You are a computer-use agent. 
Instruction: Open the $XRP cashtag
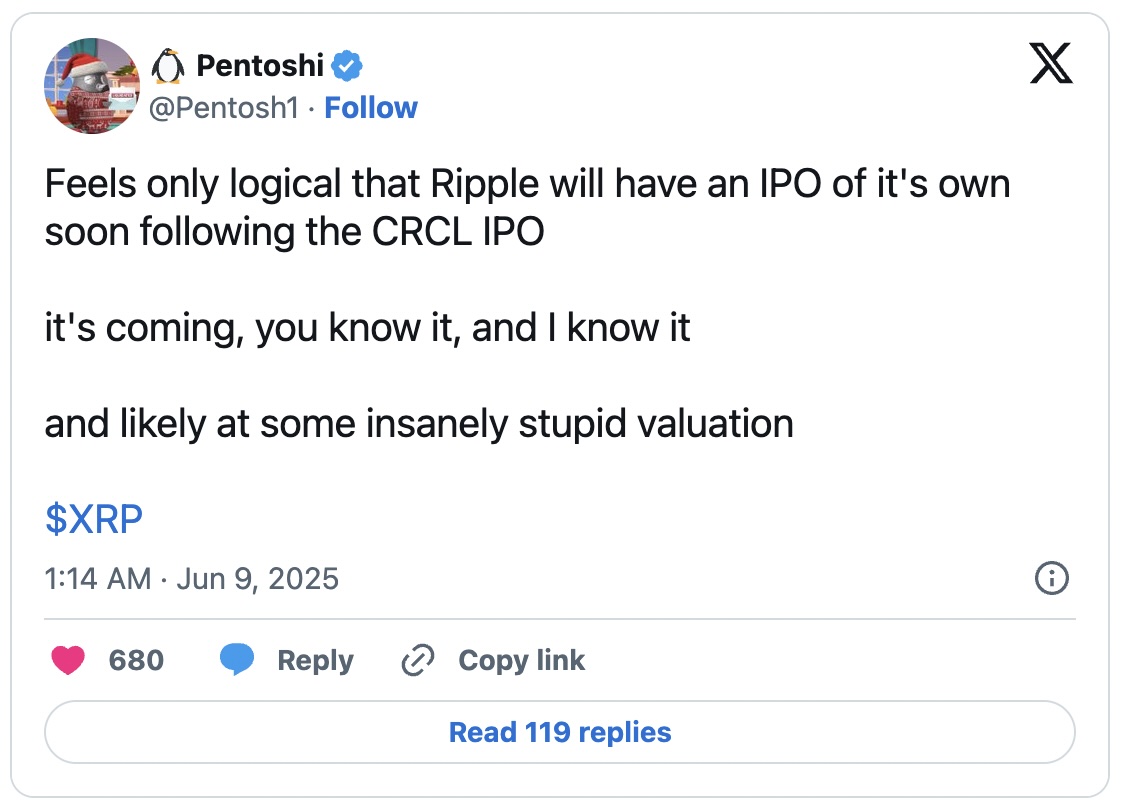click(x=94, y=519)
